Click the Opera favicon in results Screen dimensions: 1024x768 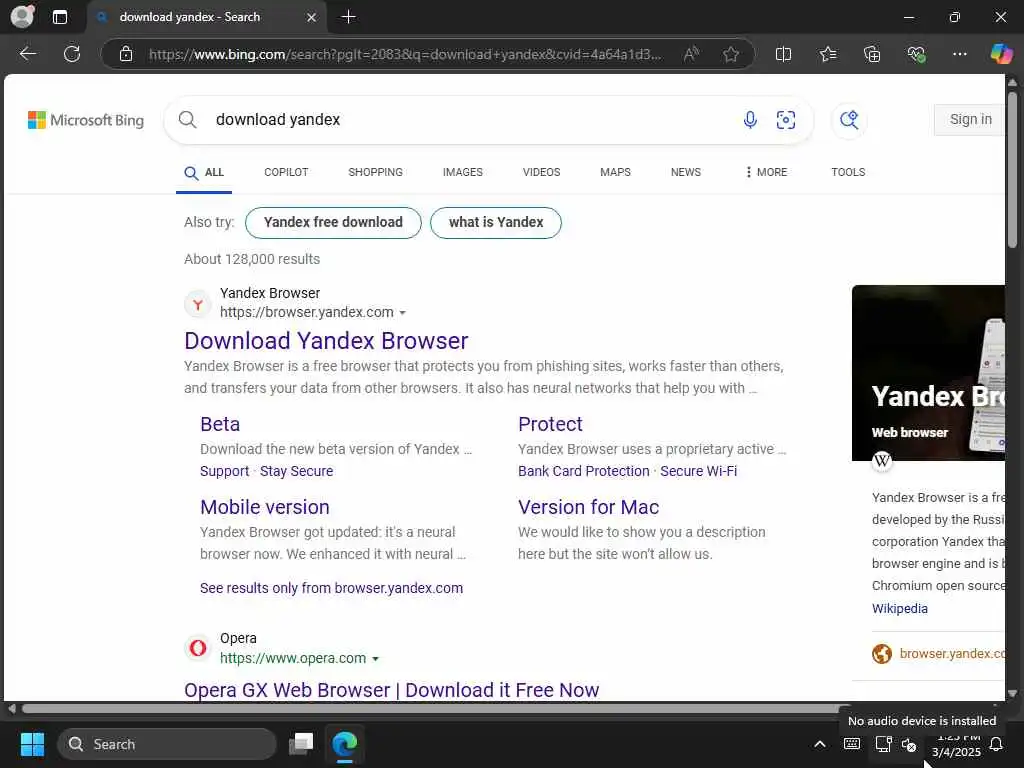(197, 648)
